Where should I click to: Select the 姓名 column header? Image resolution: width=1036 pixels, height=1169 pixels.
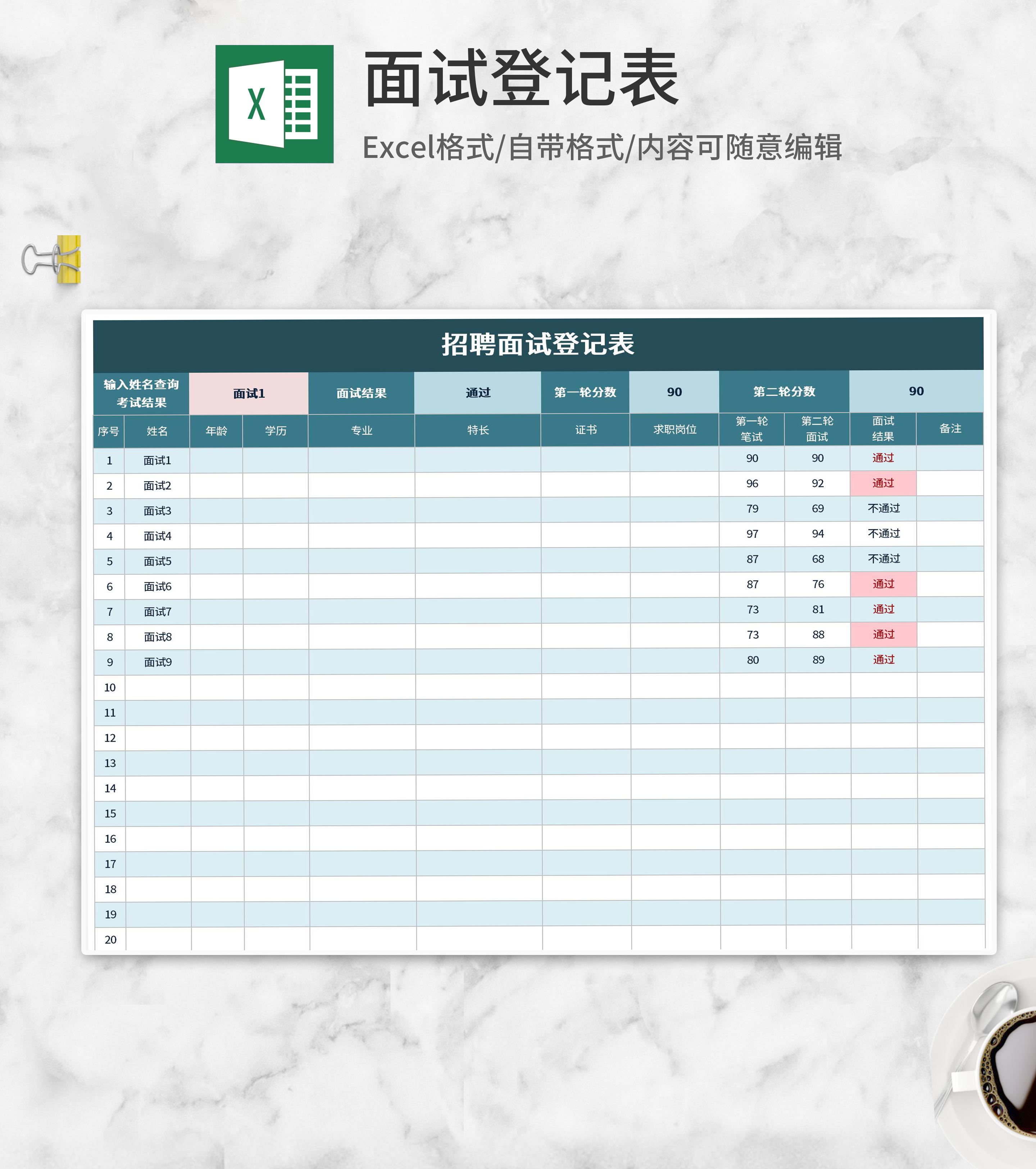157,431
